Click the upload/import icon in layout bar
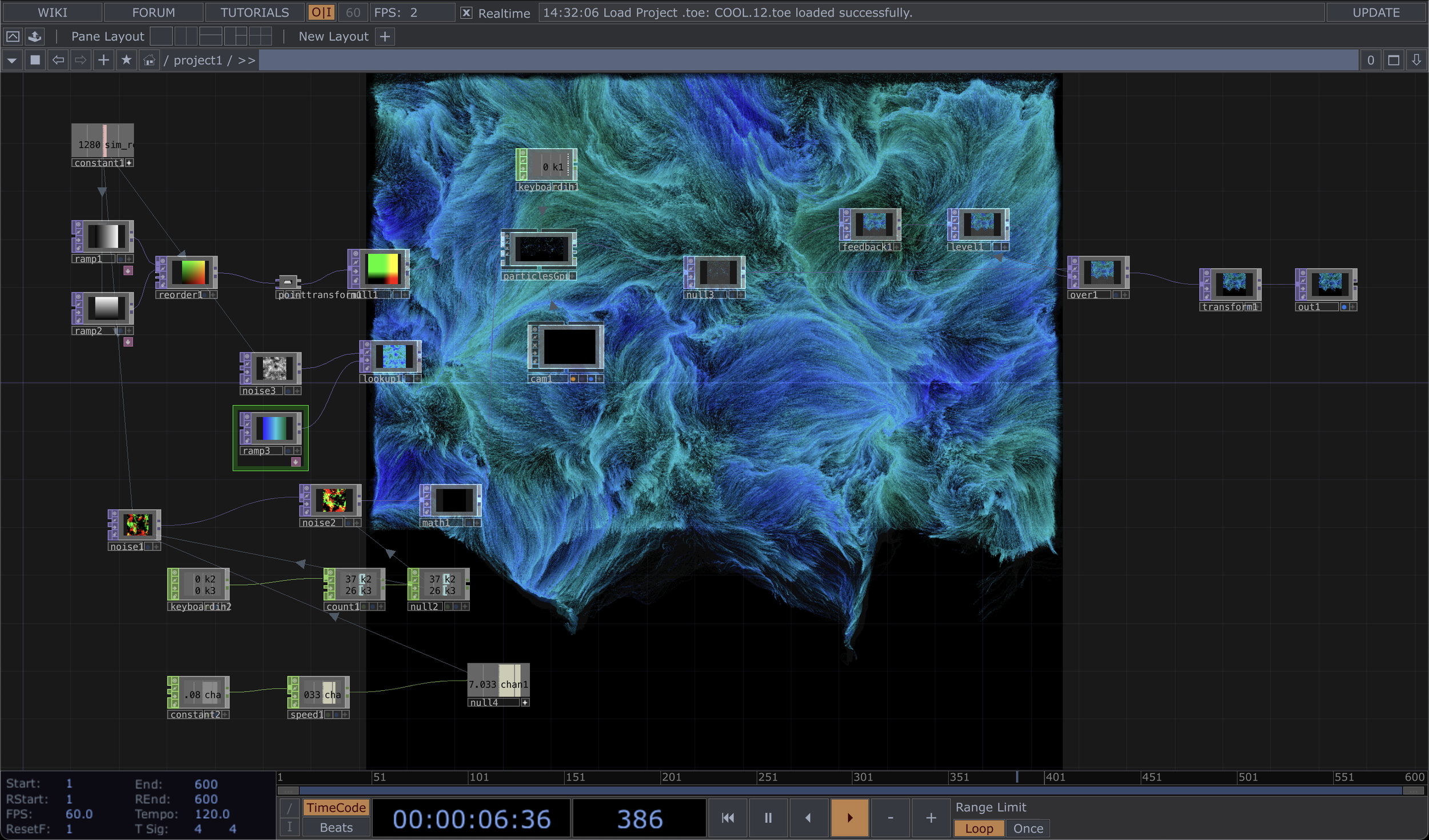Screen dimensions: 1429x840 point(35,37)
